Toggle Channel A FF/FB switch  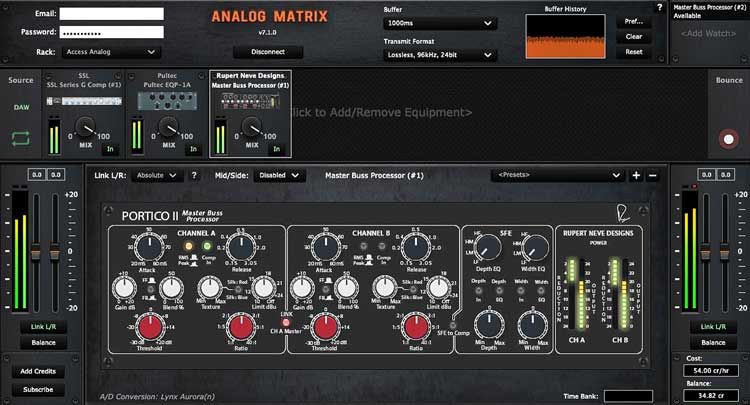(x=151, y=289)
